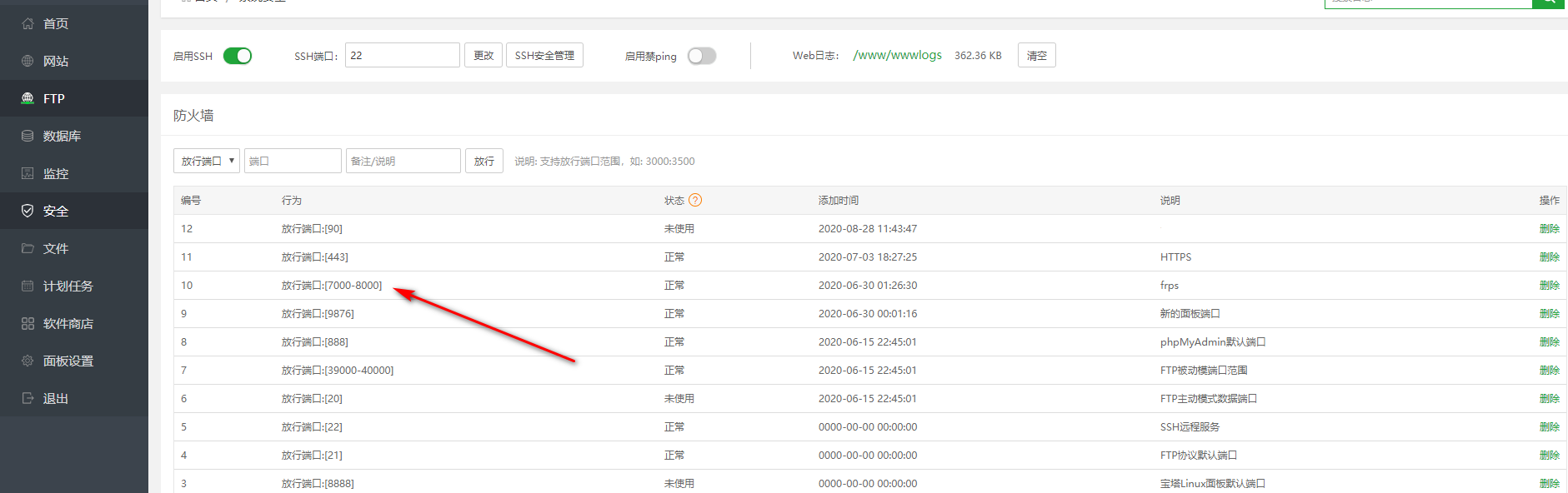Delete the frps [7000-8000] rule
1568x493 pixels.
point(1550,285)
